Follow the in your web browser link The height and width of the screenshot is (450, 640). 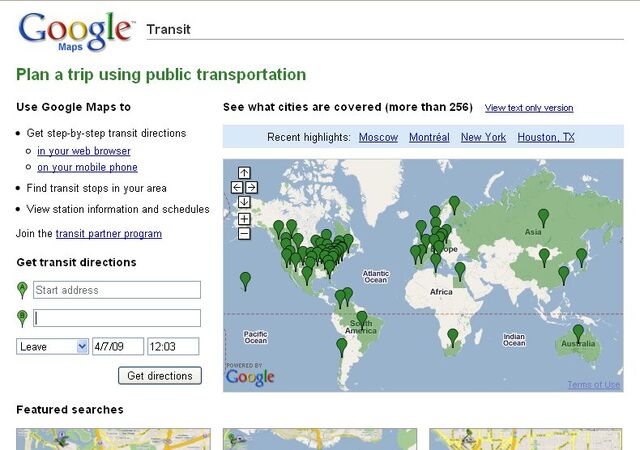point(84,151)
